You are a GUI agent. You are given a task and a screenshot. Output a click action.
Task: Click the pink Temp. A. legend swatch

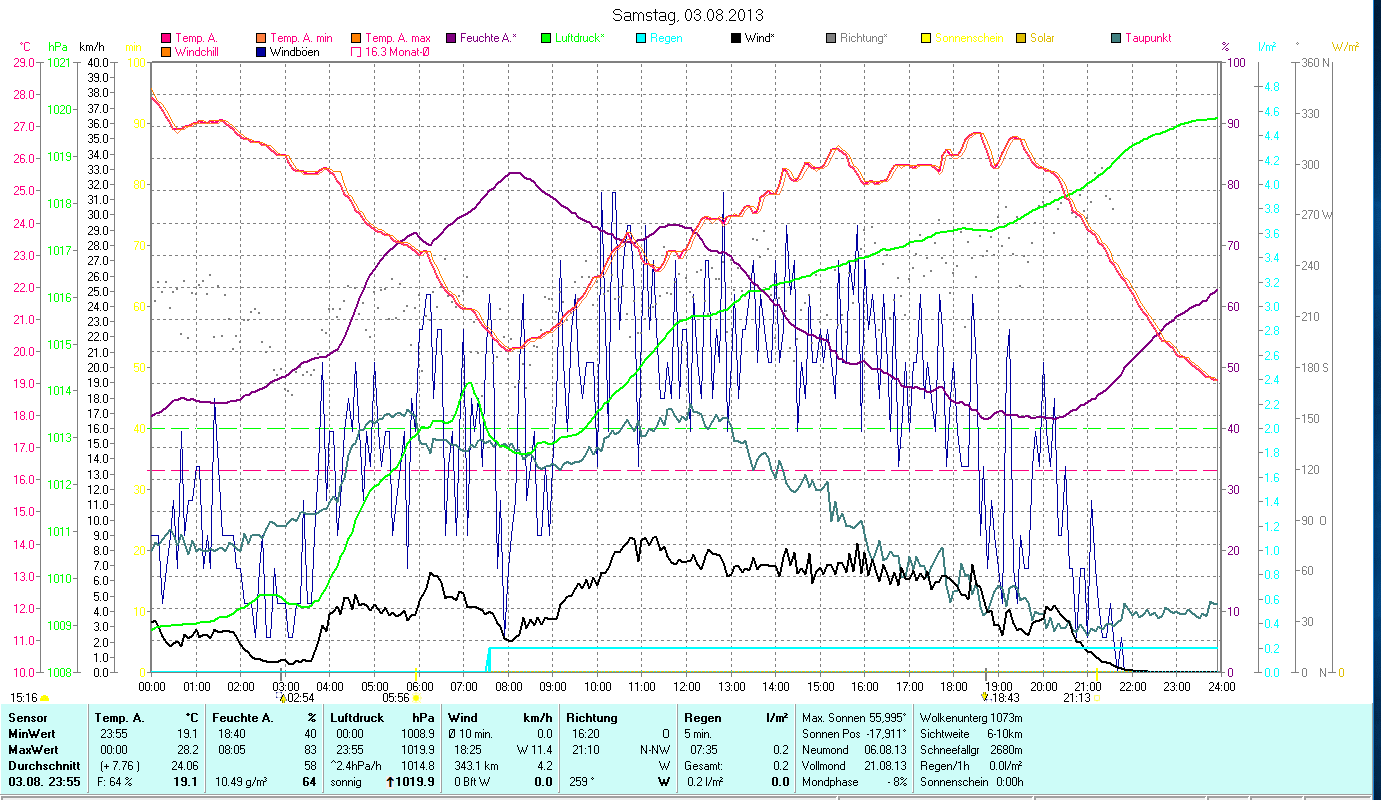click(x=166, y=38)
